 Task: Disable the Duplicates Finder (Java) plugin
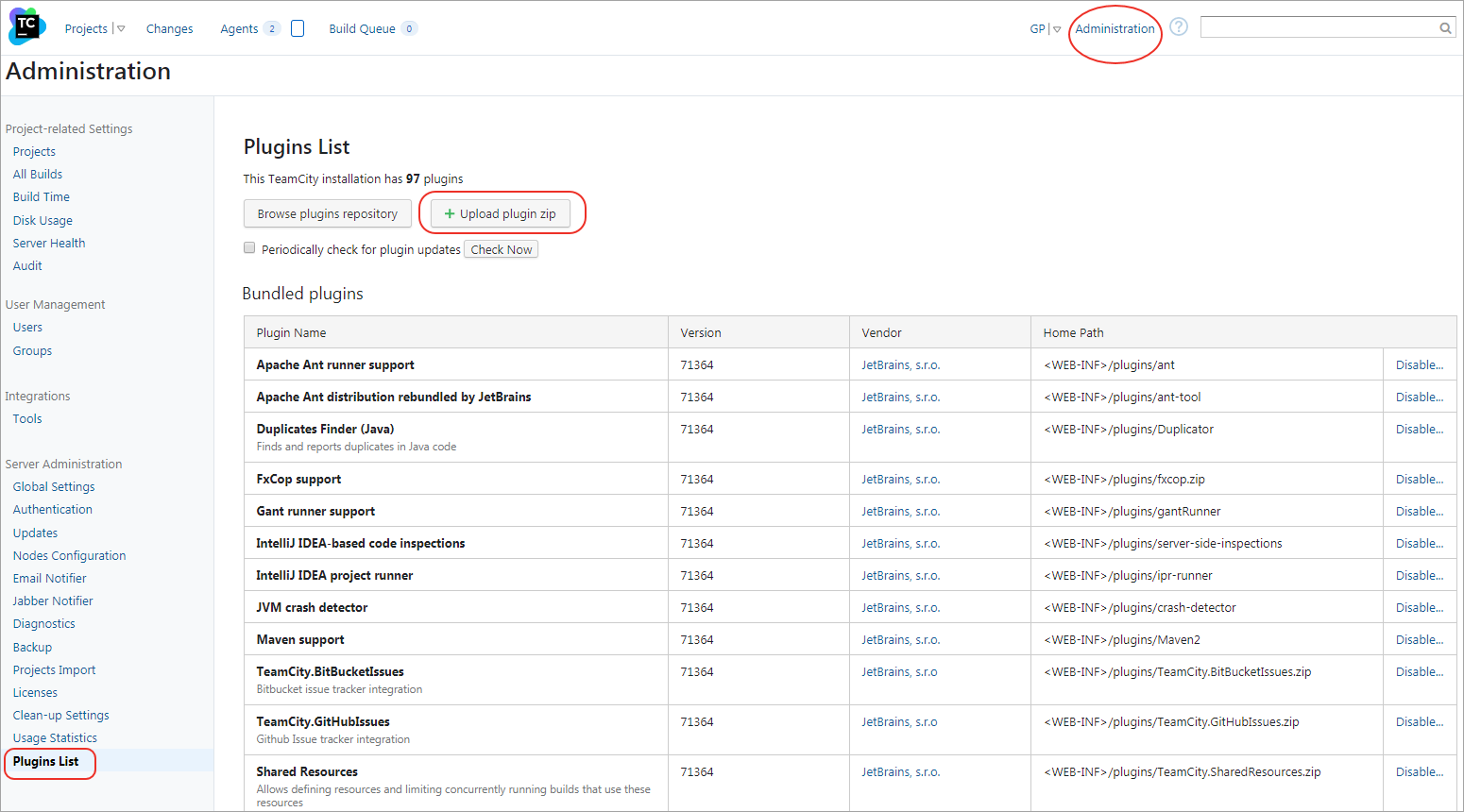coord(1420,430)
